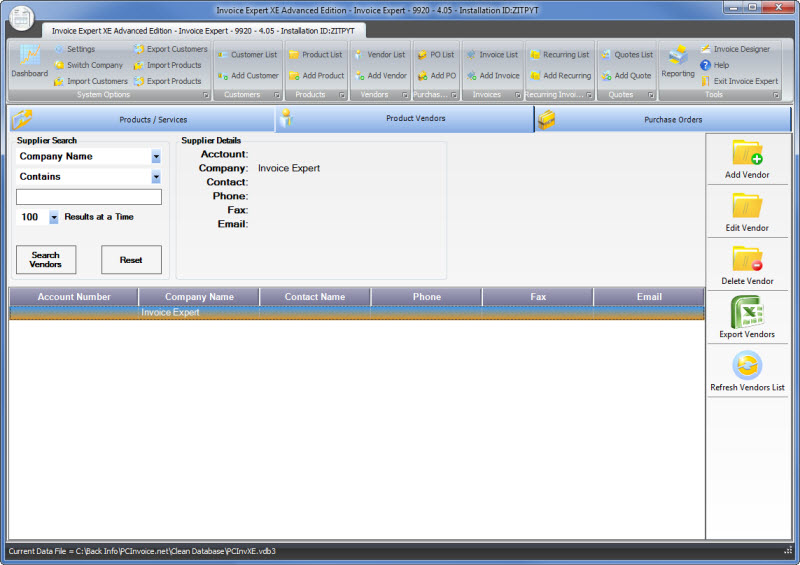The height and width of the screenshot is (565, 800).
Task: Switch to Products / Services tab
Action: coord(142,119)
